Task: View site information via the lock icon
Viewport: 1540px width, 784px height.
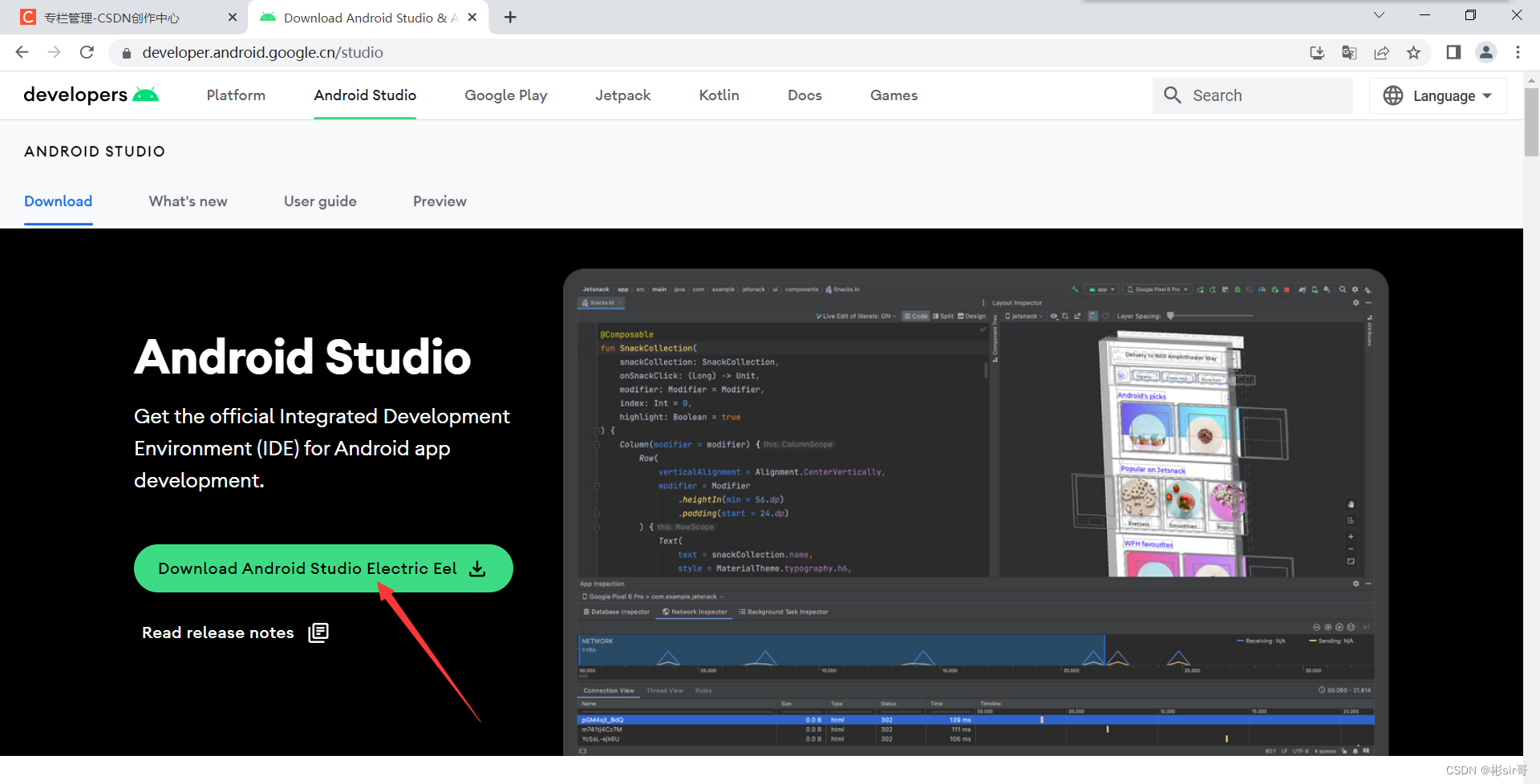Action: tap(126, 53)
